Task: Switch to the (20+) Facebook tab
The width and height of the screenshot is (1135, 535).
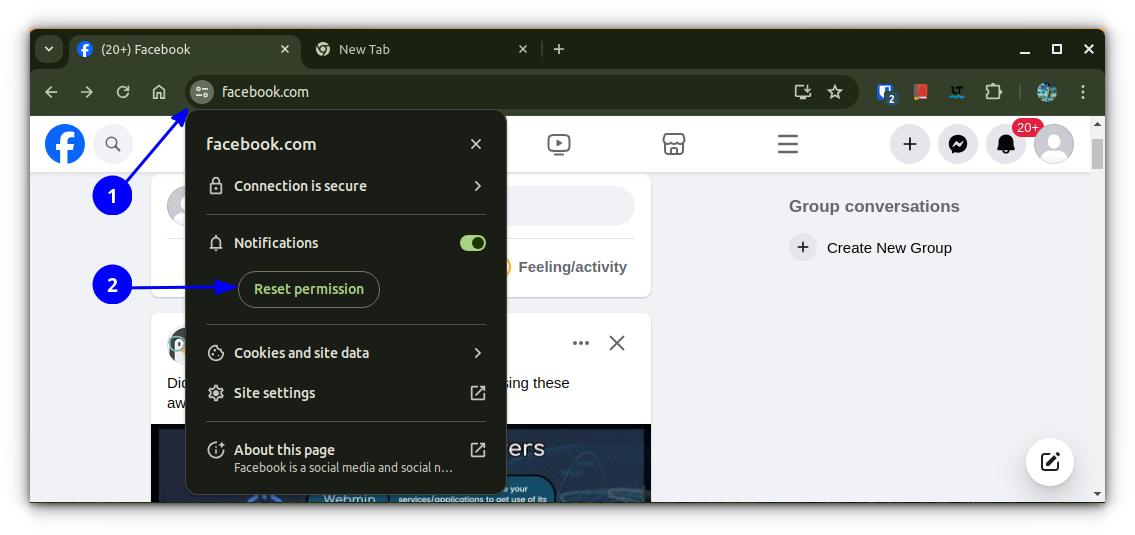Action: pos(185,49)
